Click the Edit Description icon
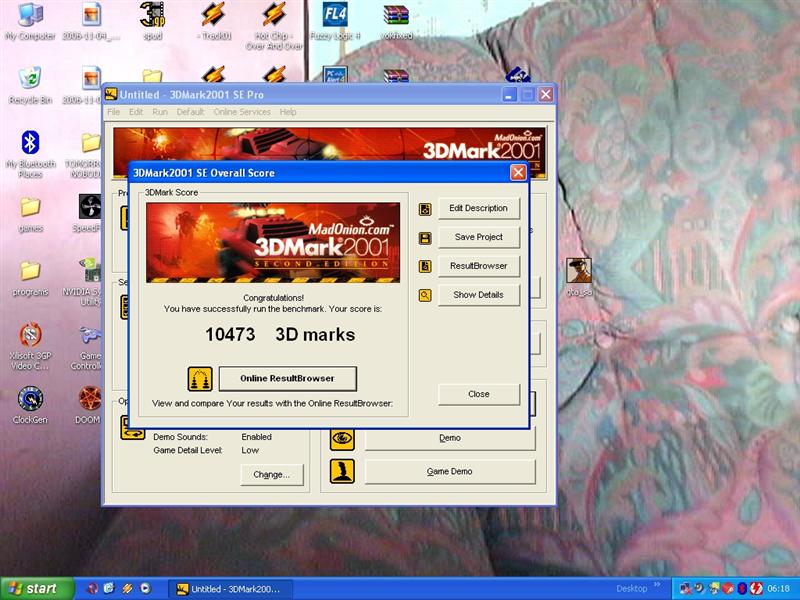This screenshot has width=800, height=600. point(425,209)
